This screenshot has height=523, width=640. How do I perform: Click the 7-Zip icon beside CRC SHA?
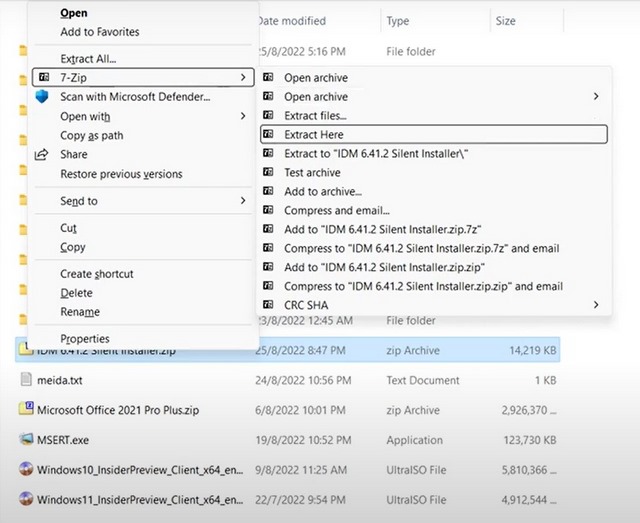(267, 305)
